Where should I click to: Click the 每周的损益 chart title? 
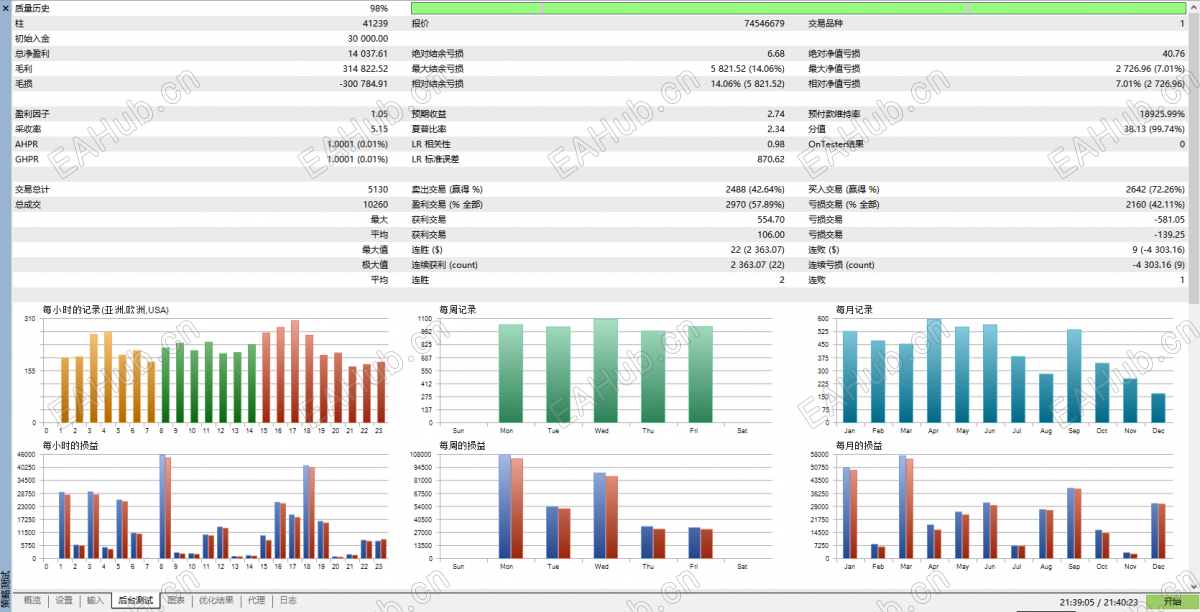pyautogui.click(x=462, y=445)
